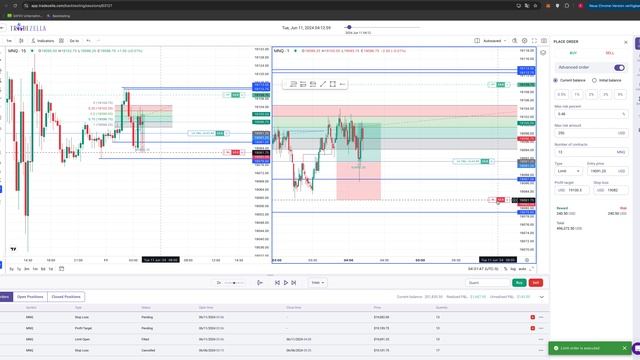The height and width of the screenshot is (360, 640).
Task: Open the quick search icon beside Autosaved
Action: click(x=515, y=41)
